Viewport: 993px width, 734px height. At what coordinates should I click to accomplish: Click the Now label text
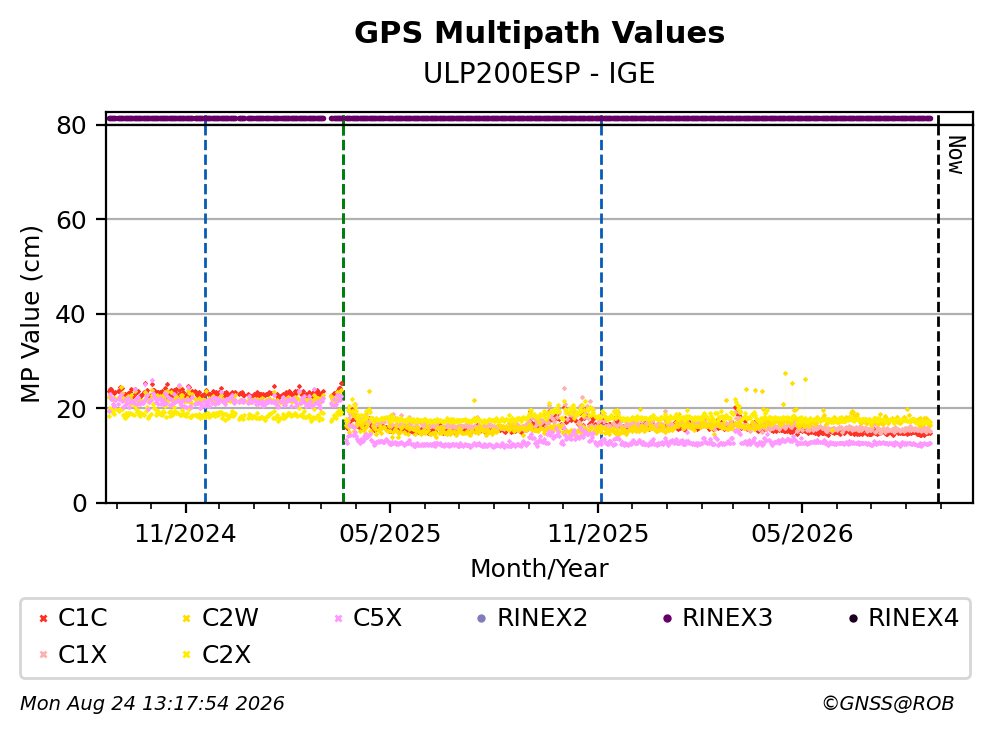tap(956, 155)
